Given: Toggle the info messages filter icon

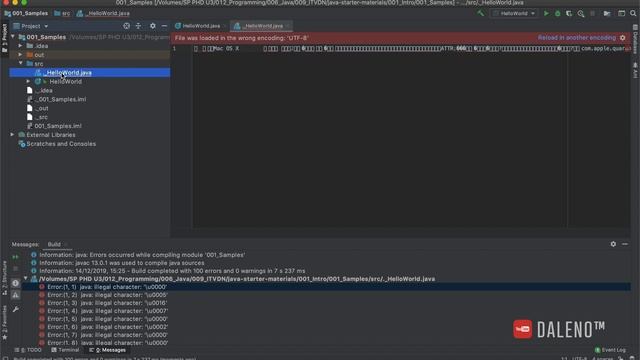Looking at the screenshot, I should (16, 283).
